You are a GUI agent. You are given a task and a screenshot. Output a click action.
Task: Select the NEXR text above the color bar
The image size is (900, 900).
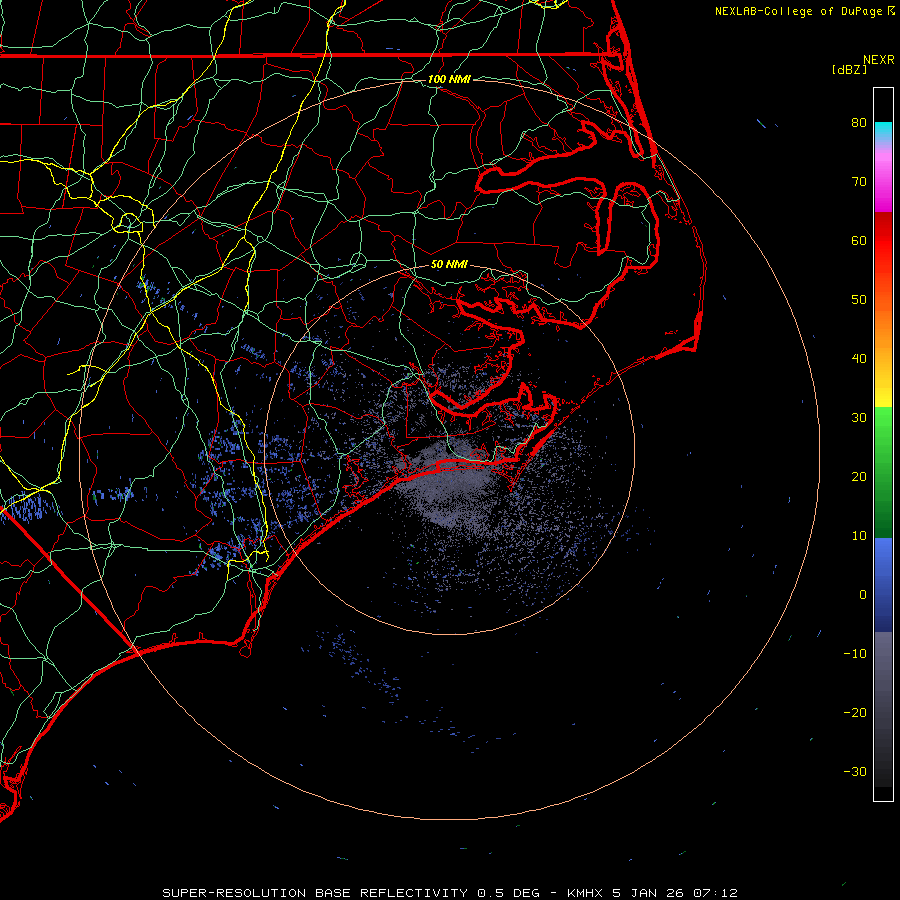coord(879,60)
